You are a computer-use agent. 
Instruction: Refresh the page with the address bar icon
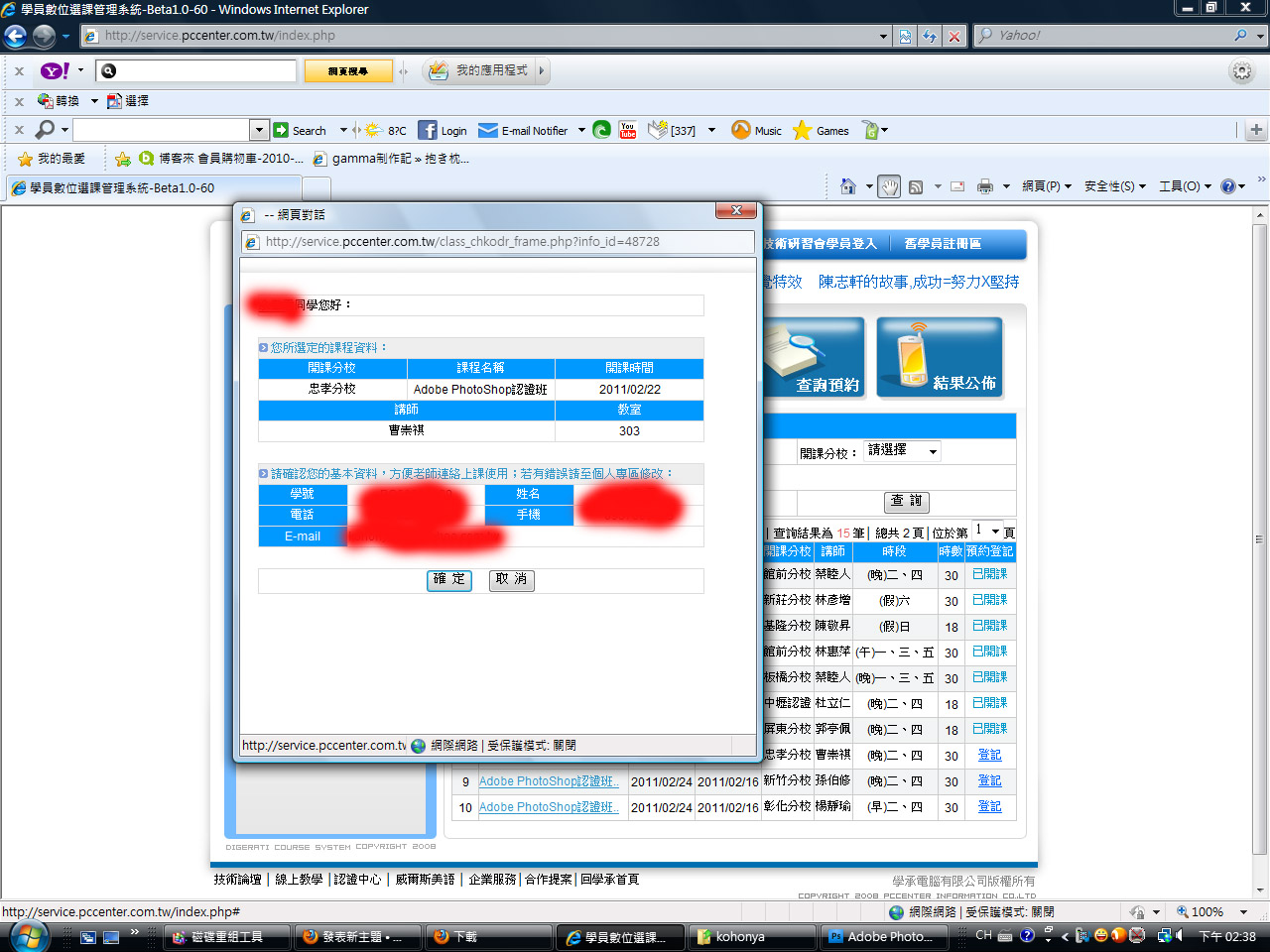(930, 36)
